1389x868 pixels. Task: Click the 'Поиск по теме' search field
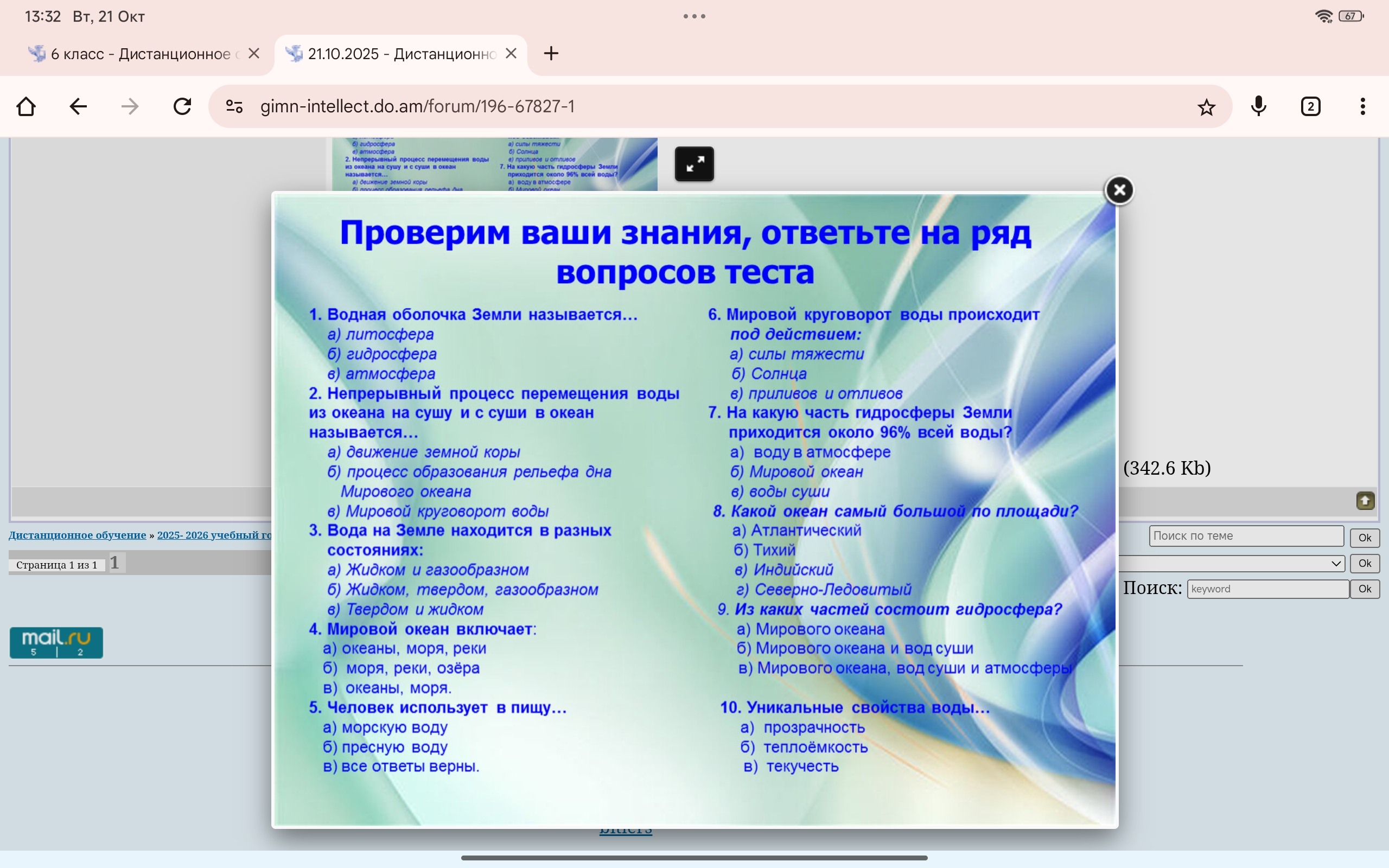(1246, 535)
